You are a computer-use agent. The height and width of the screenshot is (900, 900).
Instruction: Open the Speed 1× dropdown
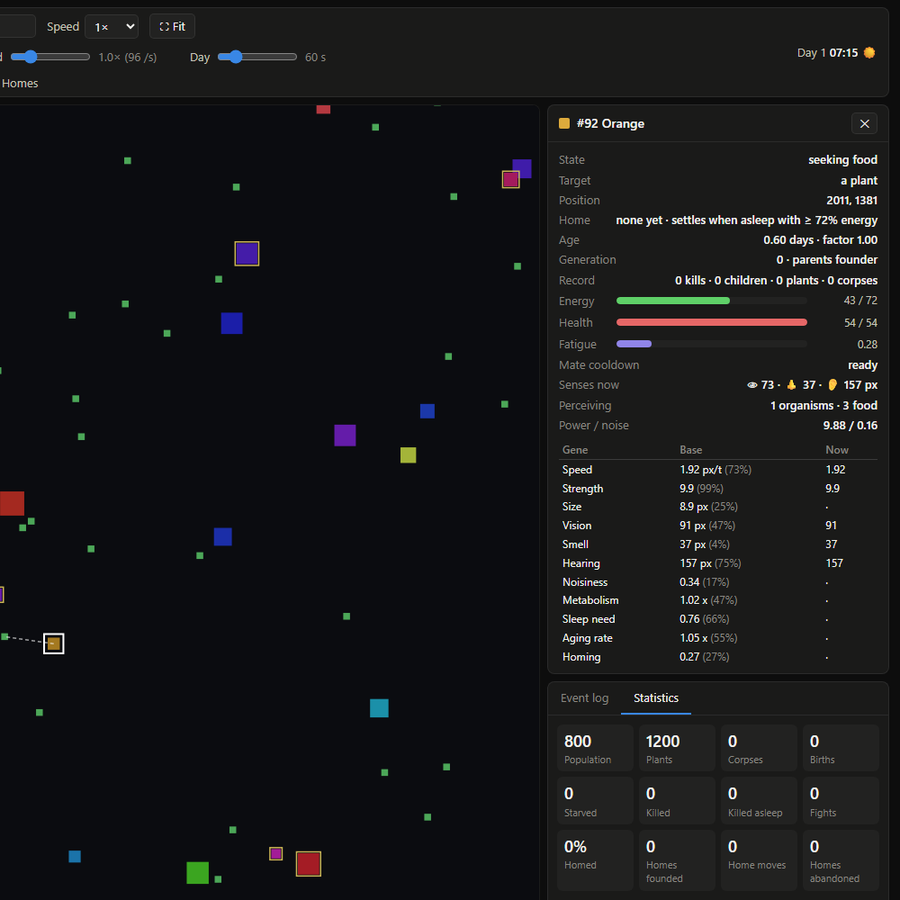(111, 26)
